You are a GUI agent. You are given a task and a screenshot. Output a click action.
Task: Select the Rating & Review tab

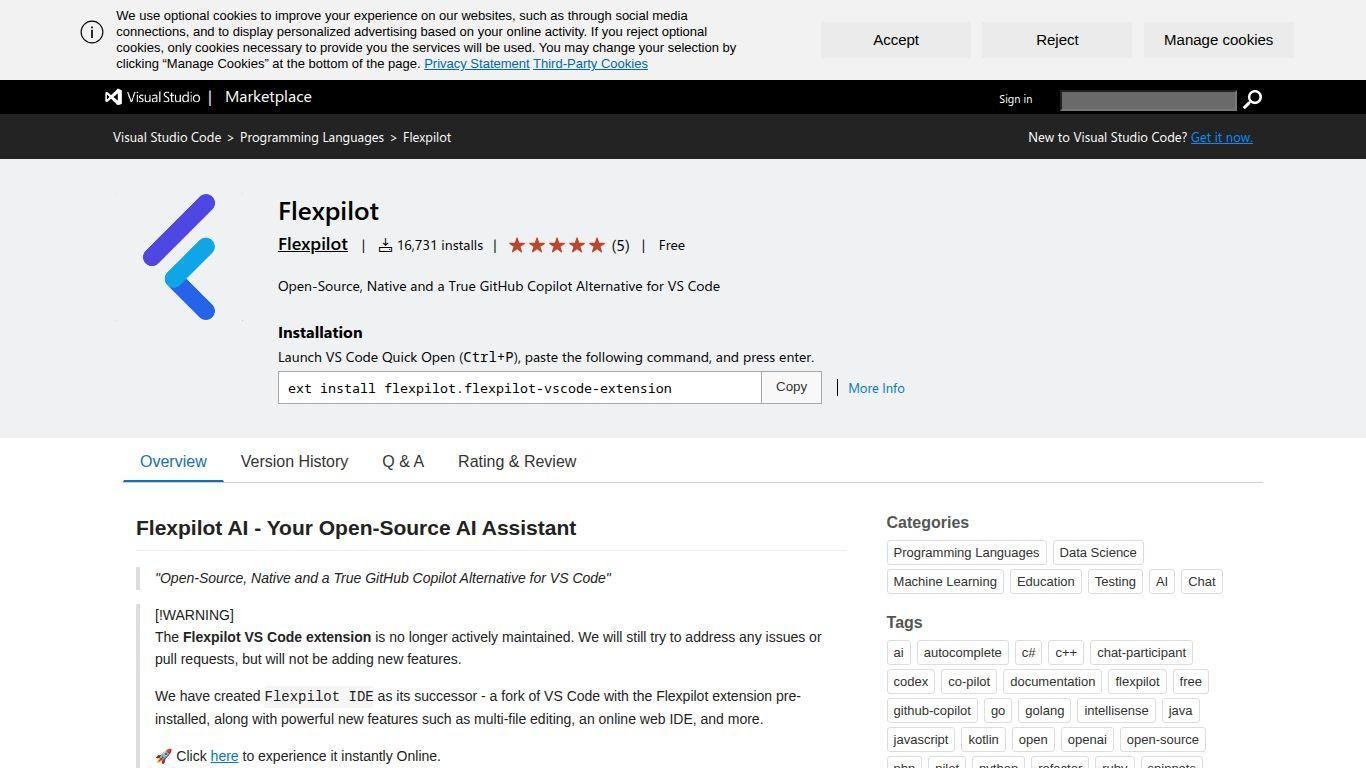(x=516, y=462)
